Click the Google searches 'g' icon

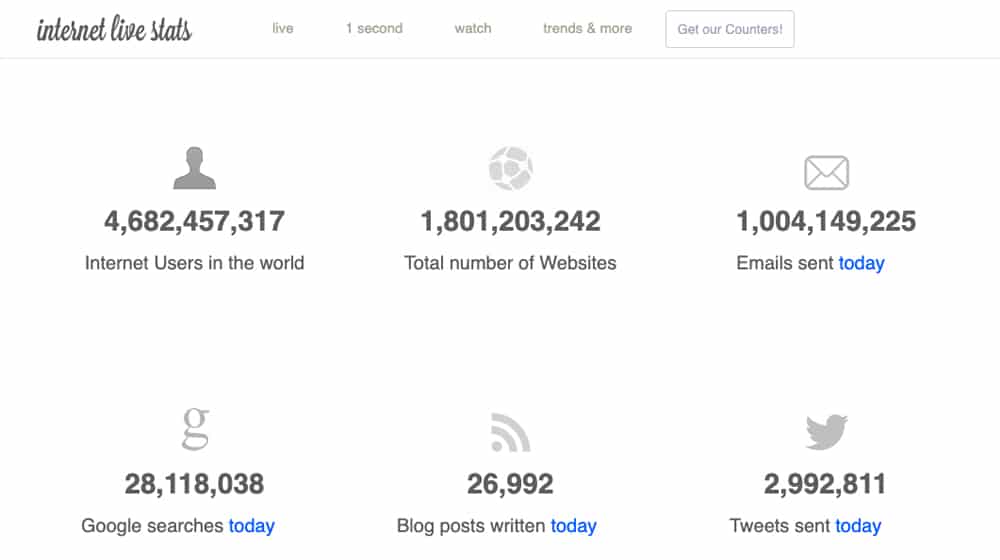point(195,429)
